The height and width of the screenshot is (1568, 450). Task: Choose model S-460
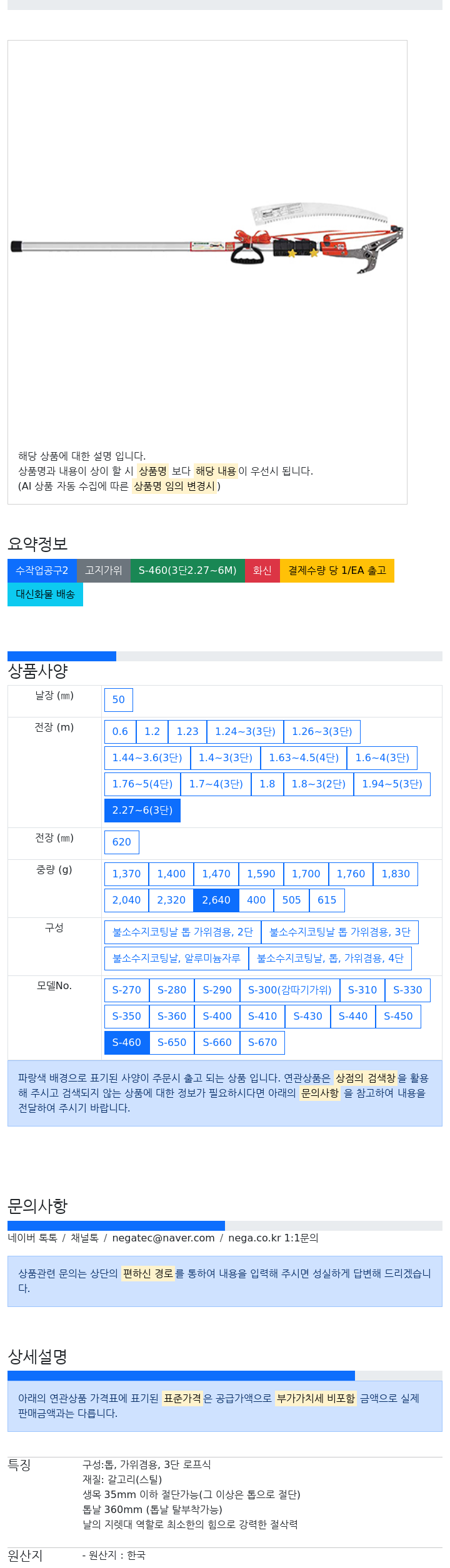pos(127,1043)
